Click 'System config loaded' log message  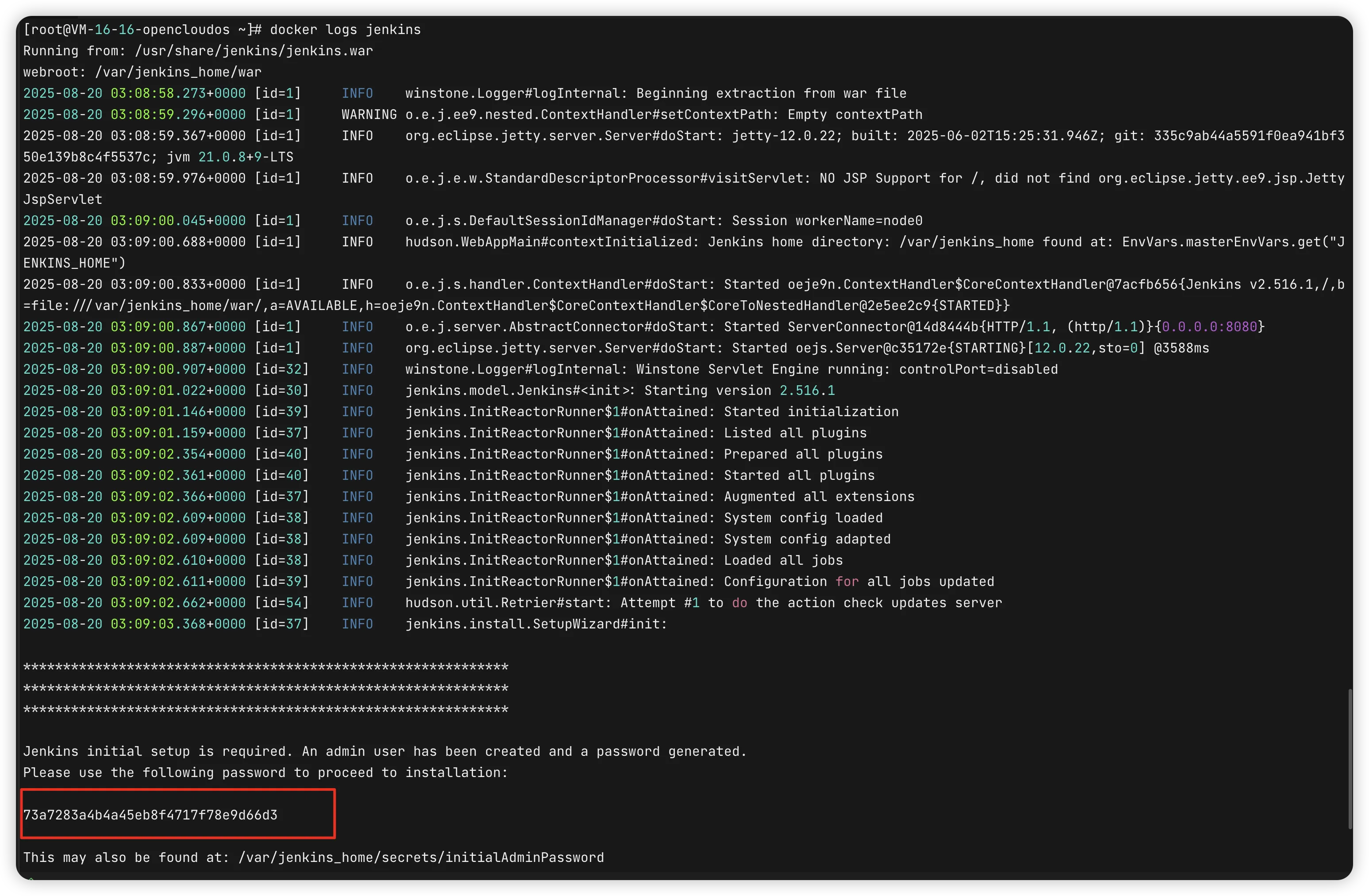803,518
